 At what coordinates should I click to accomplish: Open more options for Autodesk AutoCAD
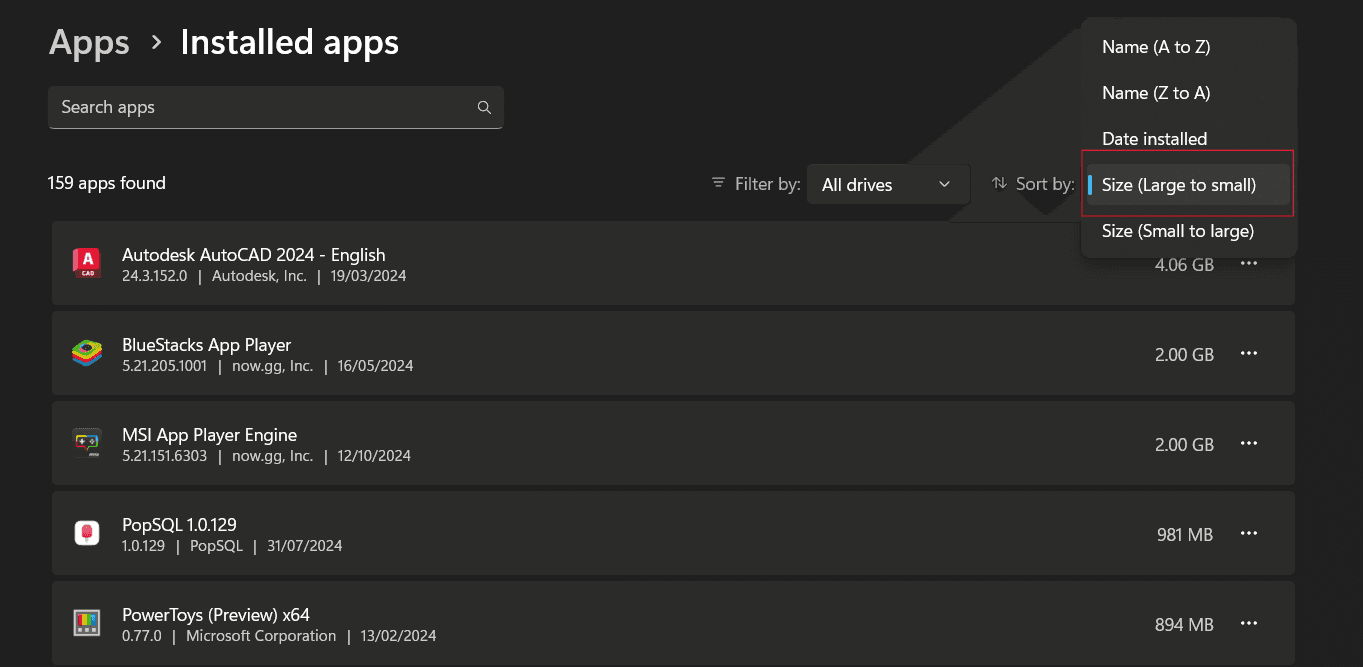point(1249,263)
